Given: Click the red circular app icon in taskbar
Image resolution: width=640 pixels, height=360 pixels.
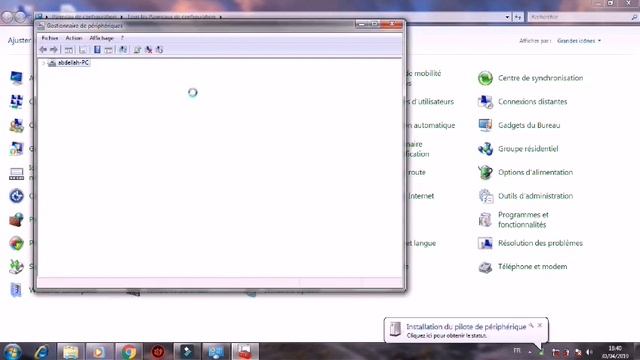Looking at the screenshot, I should pyautogui.click(x=158, y=352).
